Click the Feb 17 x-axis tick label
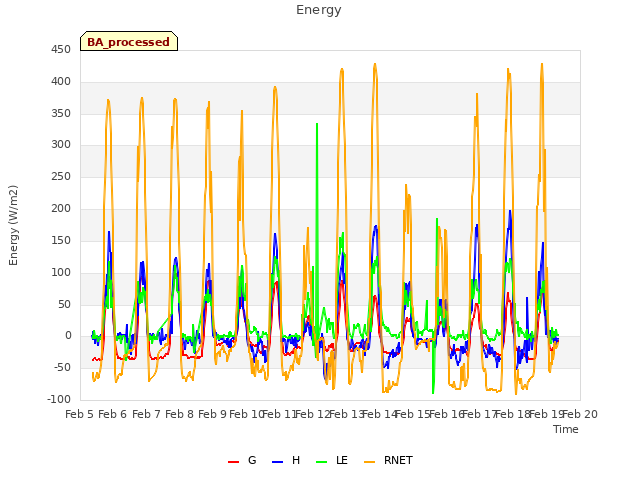 point(480,414)
